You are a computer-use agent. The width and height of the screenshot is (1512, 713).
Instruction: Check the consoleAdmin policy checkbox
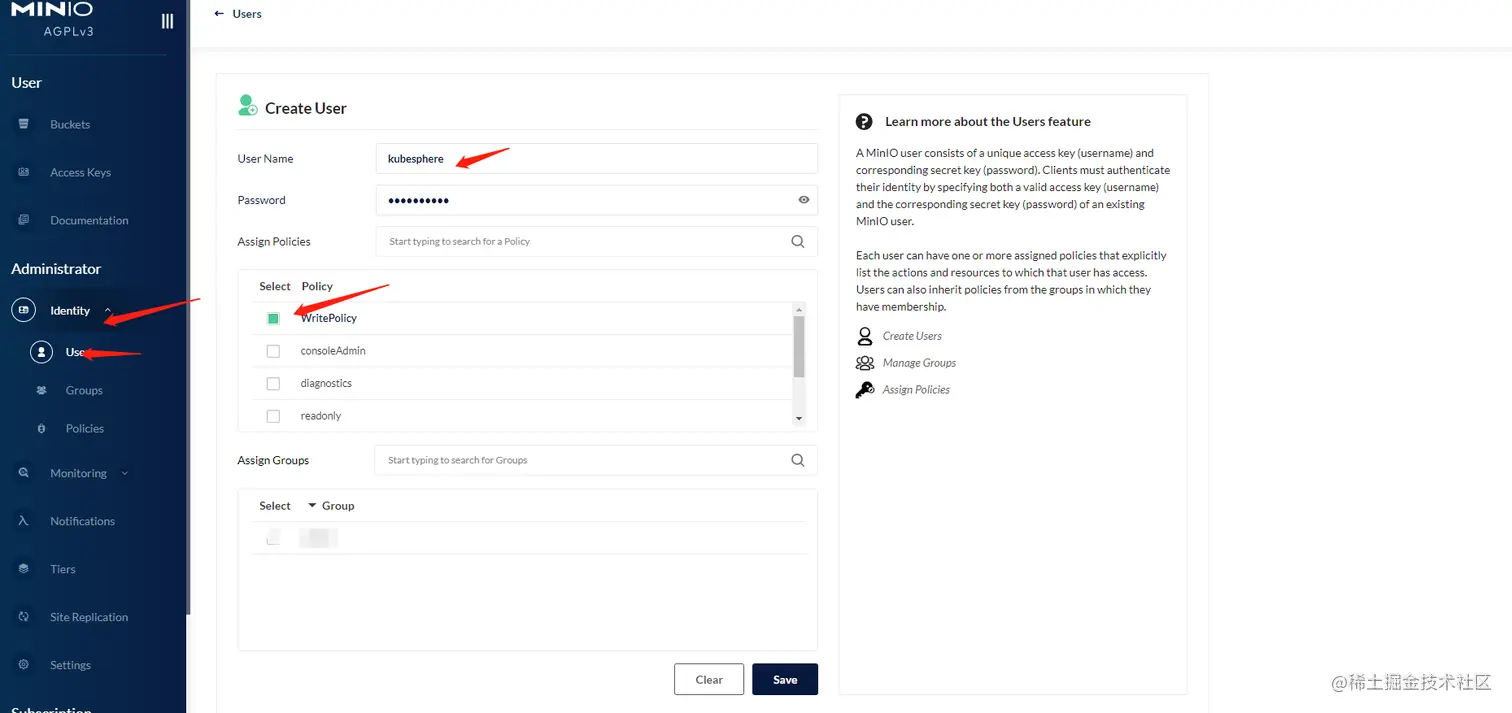click(273, 351)
